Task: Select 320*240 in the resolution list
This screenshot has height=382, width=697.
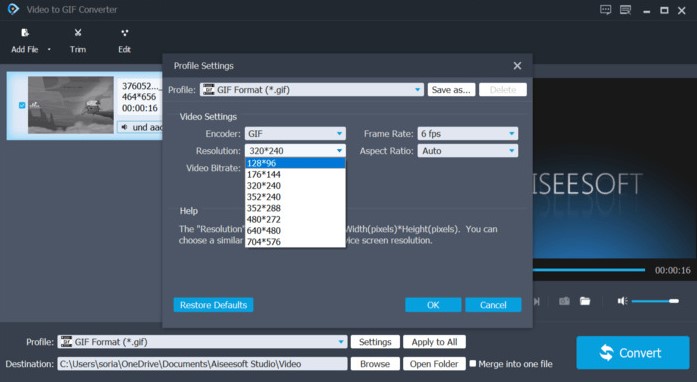Action: (295, 185)
